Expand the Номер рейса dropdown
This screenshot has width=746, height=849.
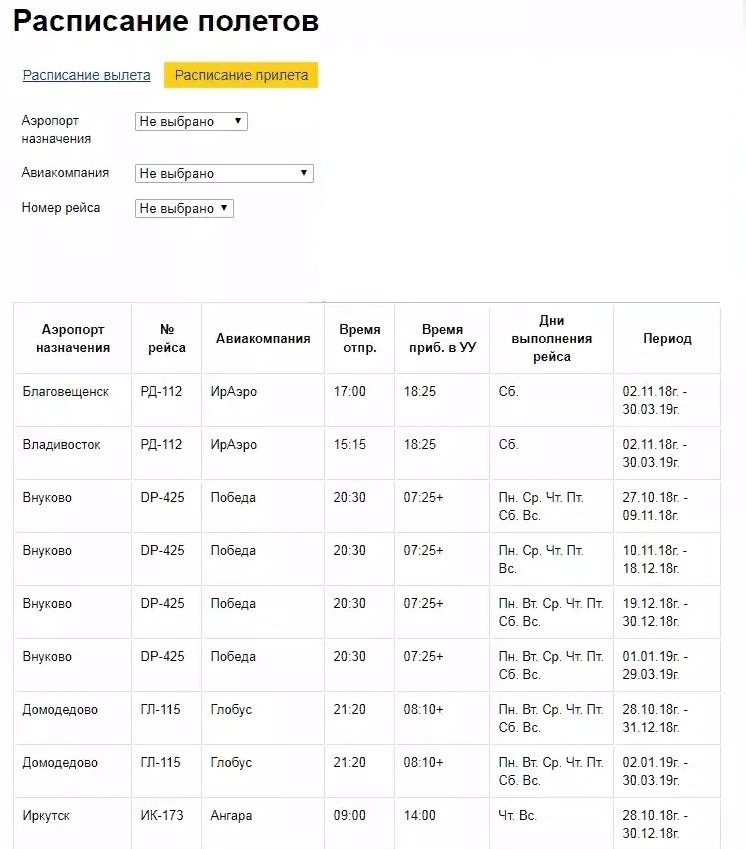tap(184, 208)
